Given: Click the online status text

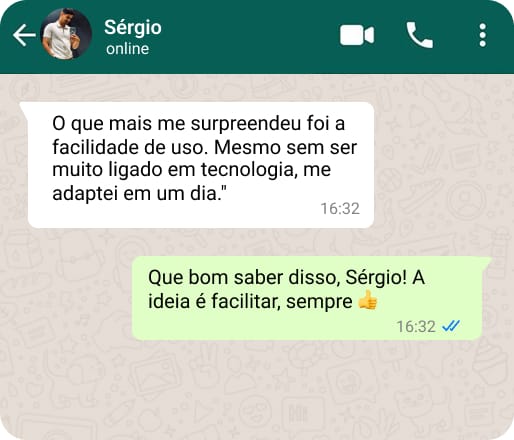Looking at the screenshot, I should (x=127, y=49).
